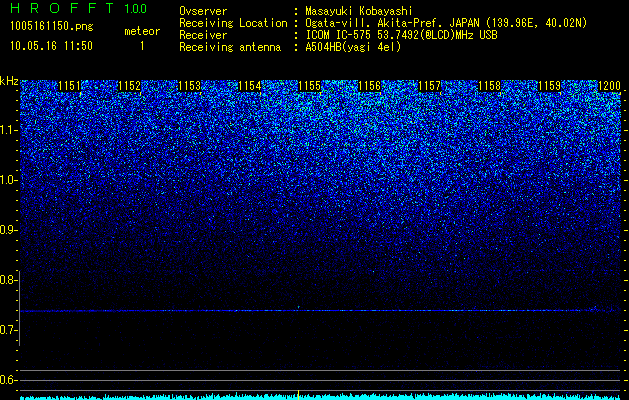Click the 1153 time marker
The width and height of the screenshot is (629, 400).
(189, 86)
